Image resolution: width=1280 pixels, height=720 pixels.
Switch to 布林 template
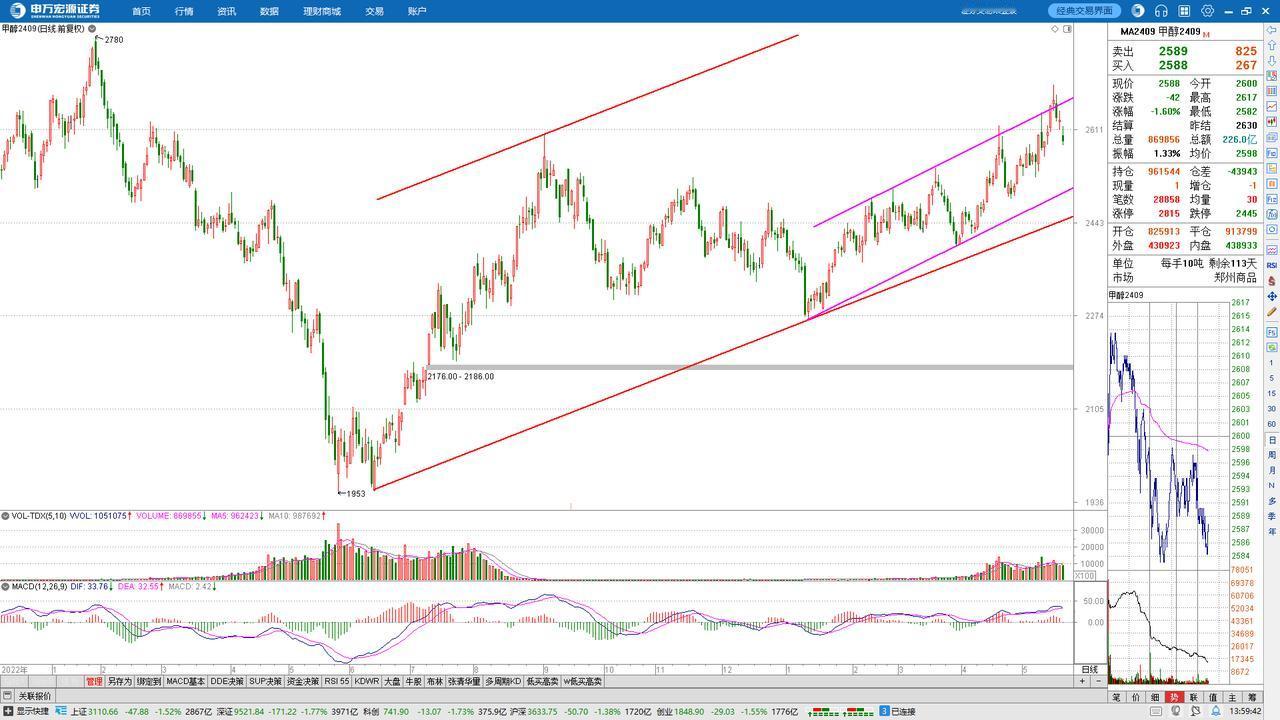[x=434, y=681]
